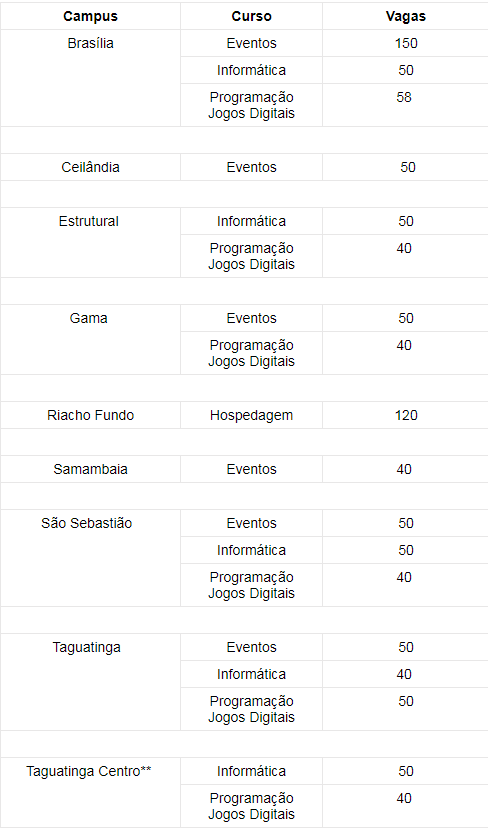Click Informática course in the Estrutural row
The image size is (488, 828).
point(251,221)
